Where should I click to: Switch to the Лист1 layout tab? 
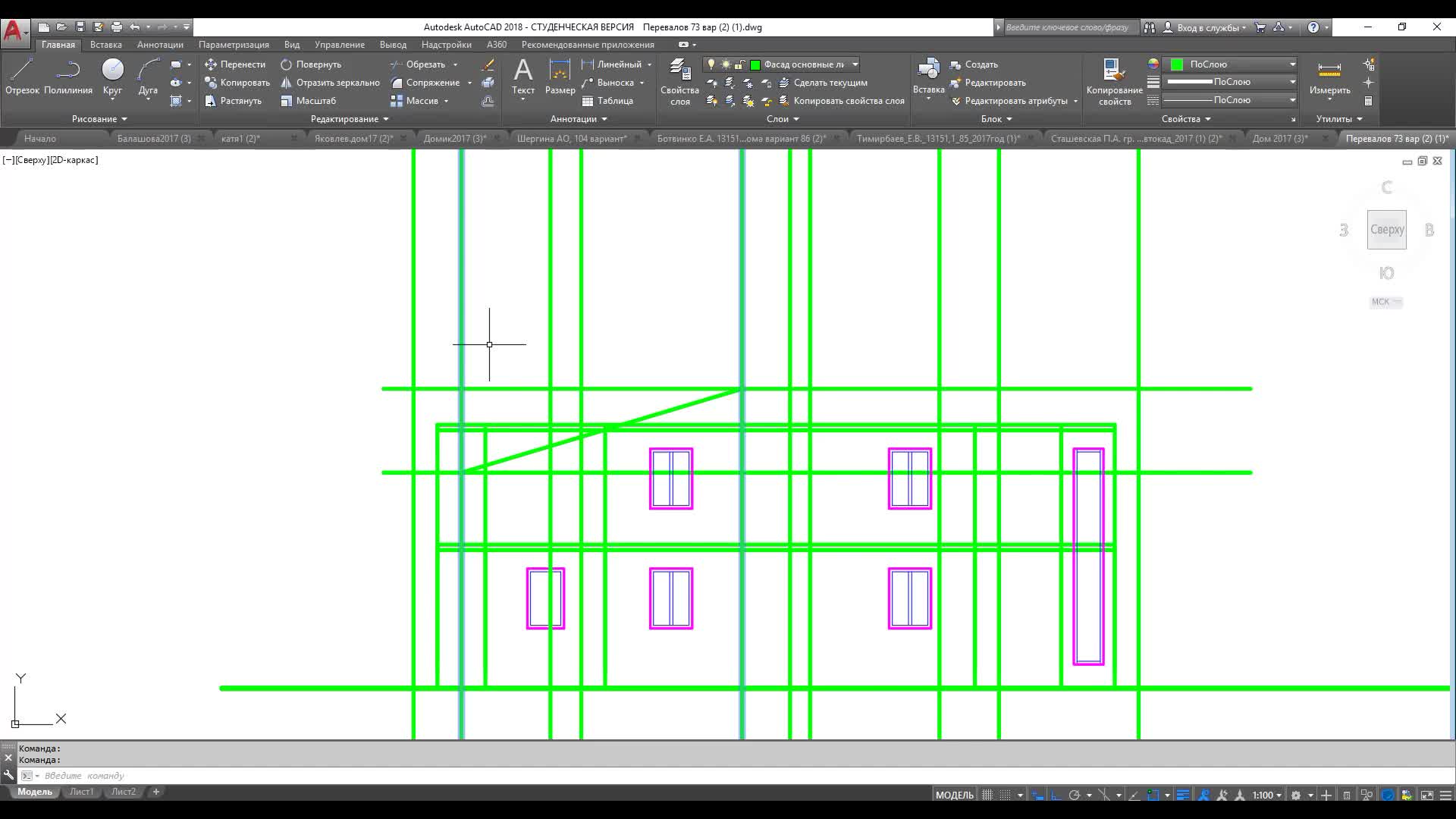click(81, 792)
